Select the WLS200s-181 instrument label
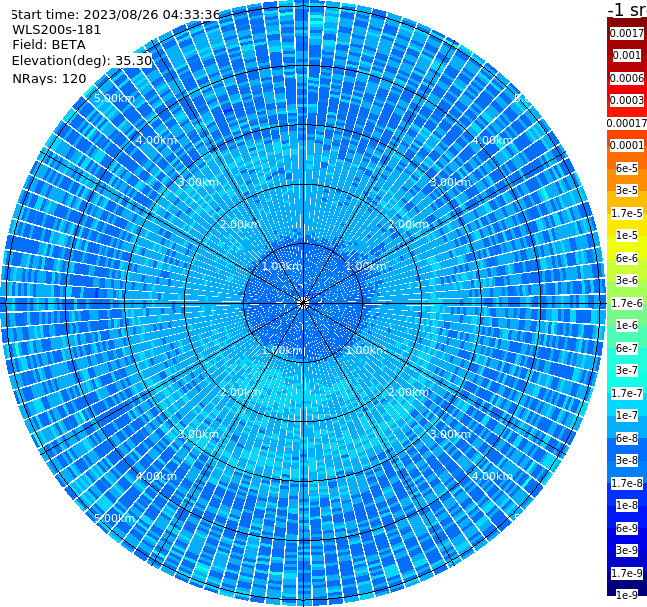The width and height of the screenshot is (647, 607). [57, 30]
